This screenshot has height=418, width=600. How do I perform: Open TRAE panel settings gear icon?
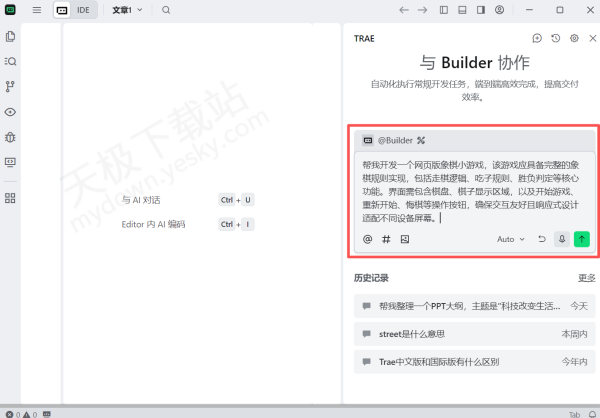(574, 38)
